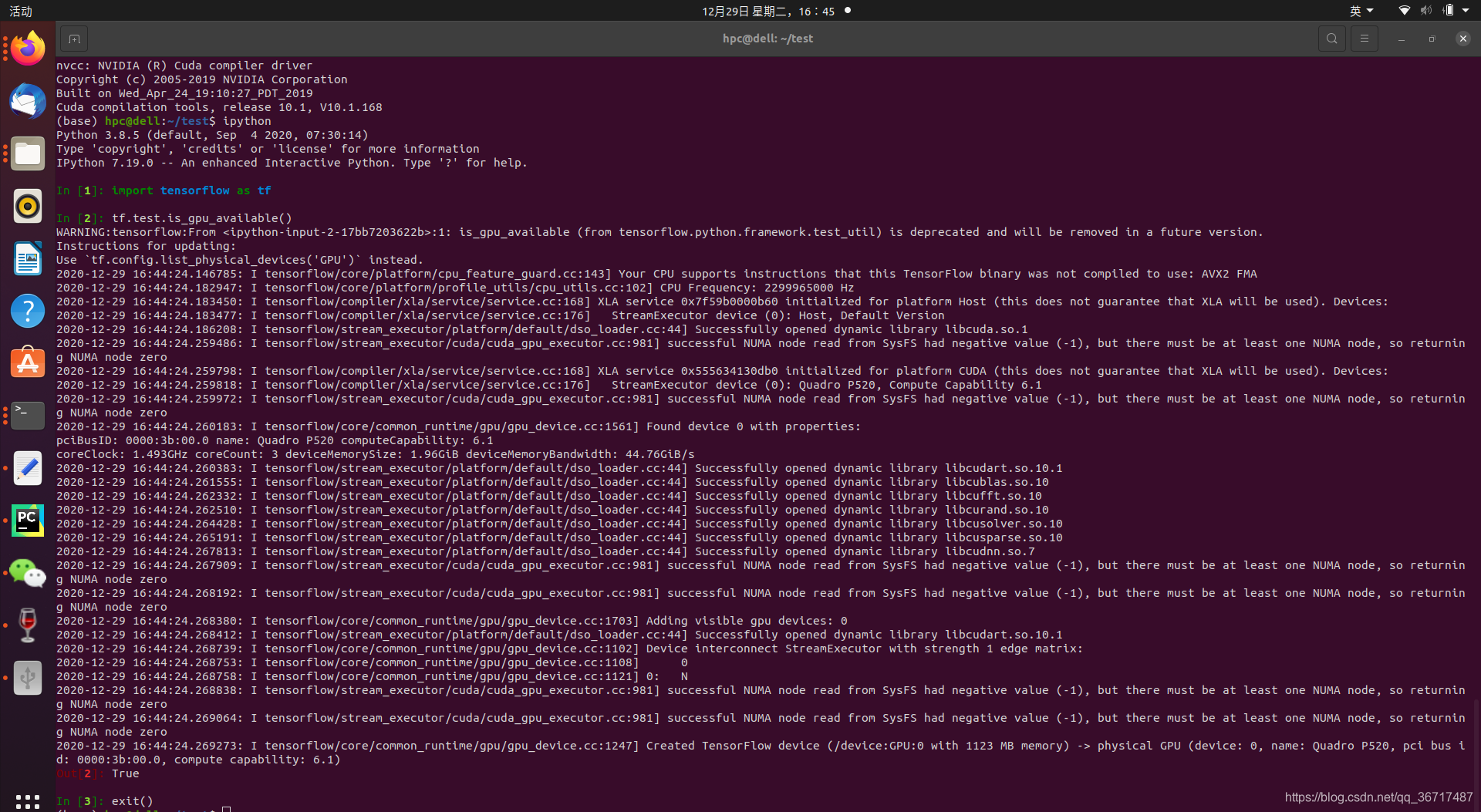Launch PyCharm from the dock

(28, 521)
